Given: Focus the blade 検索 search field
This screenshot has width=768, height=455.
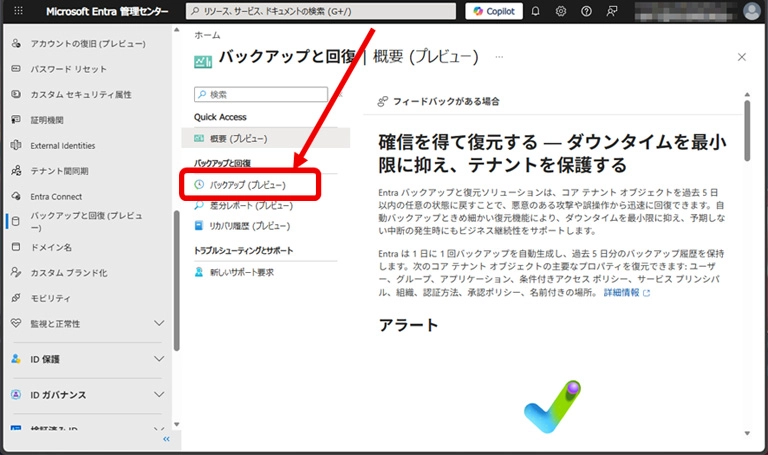Looking at the screenshot, I should [261, 95].
